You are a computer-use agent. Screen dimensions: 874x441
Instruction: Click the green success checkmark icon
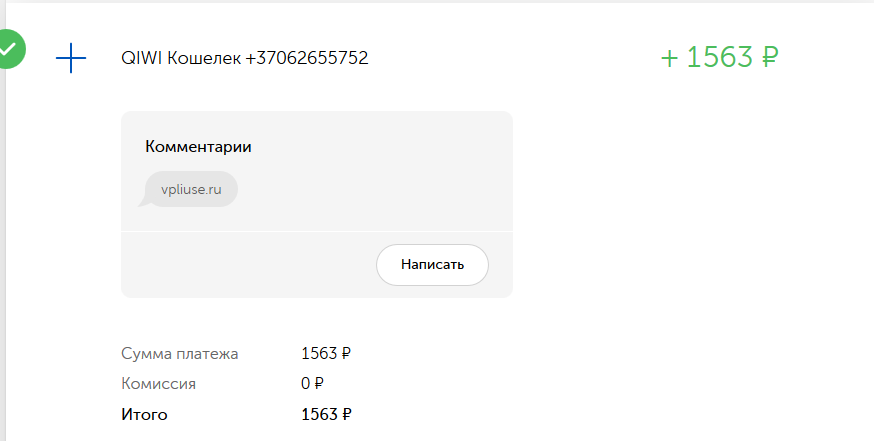pos(7,49)
